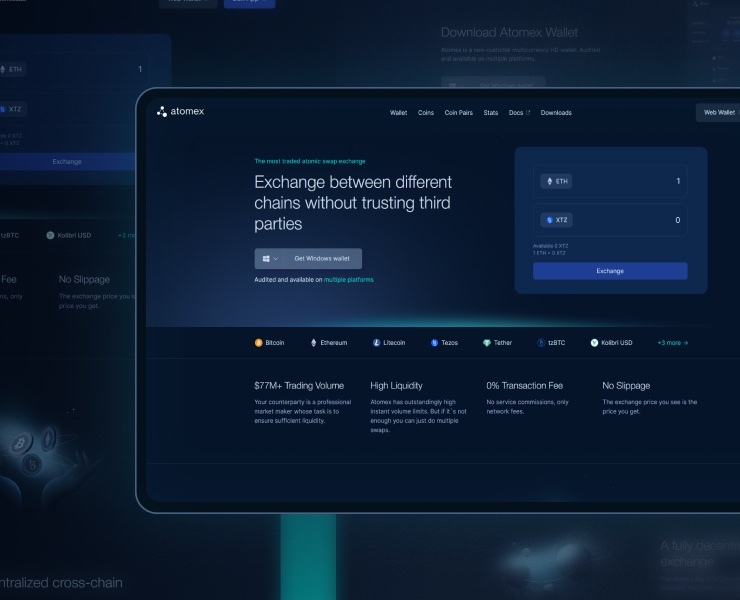Click Exchange button in background left window
Screen dimensions: 740x600
click(x=67, y=161)
